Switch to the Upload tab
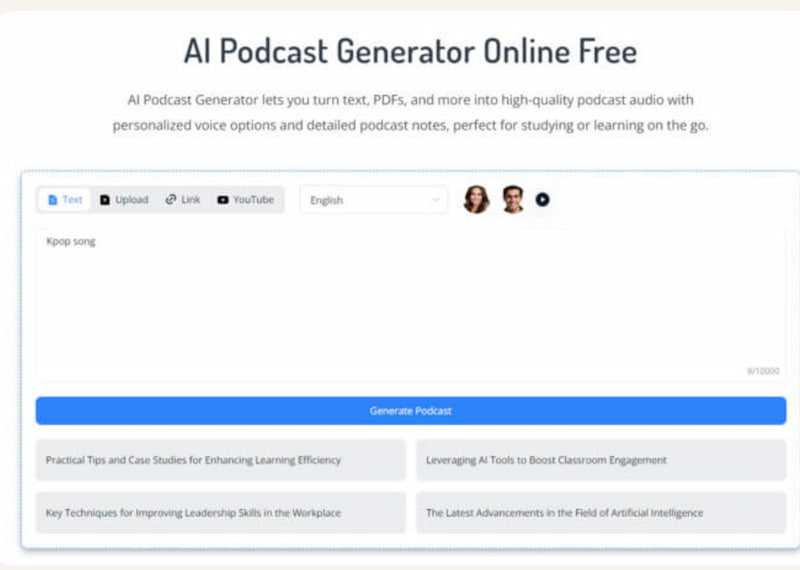Viewport: 800px width, 570px height. point(124,200)
